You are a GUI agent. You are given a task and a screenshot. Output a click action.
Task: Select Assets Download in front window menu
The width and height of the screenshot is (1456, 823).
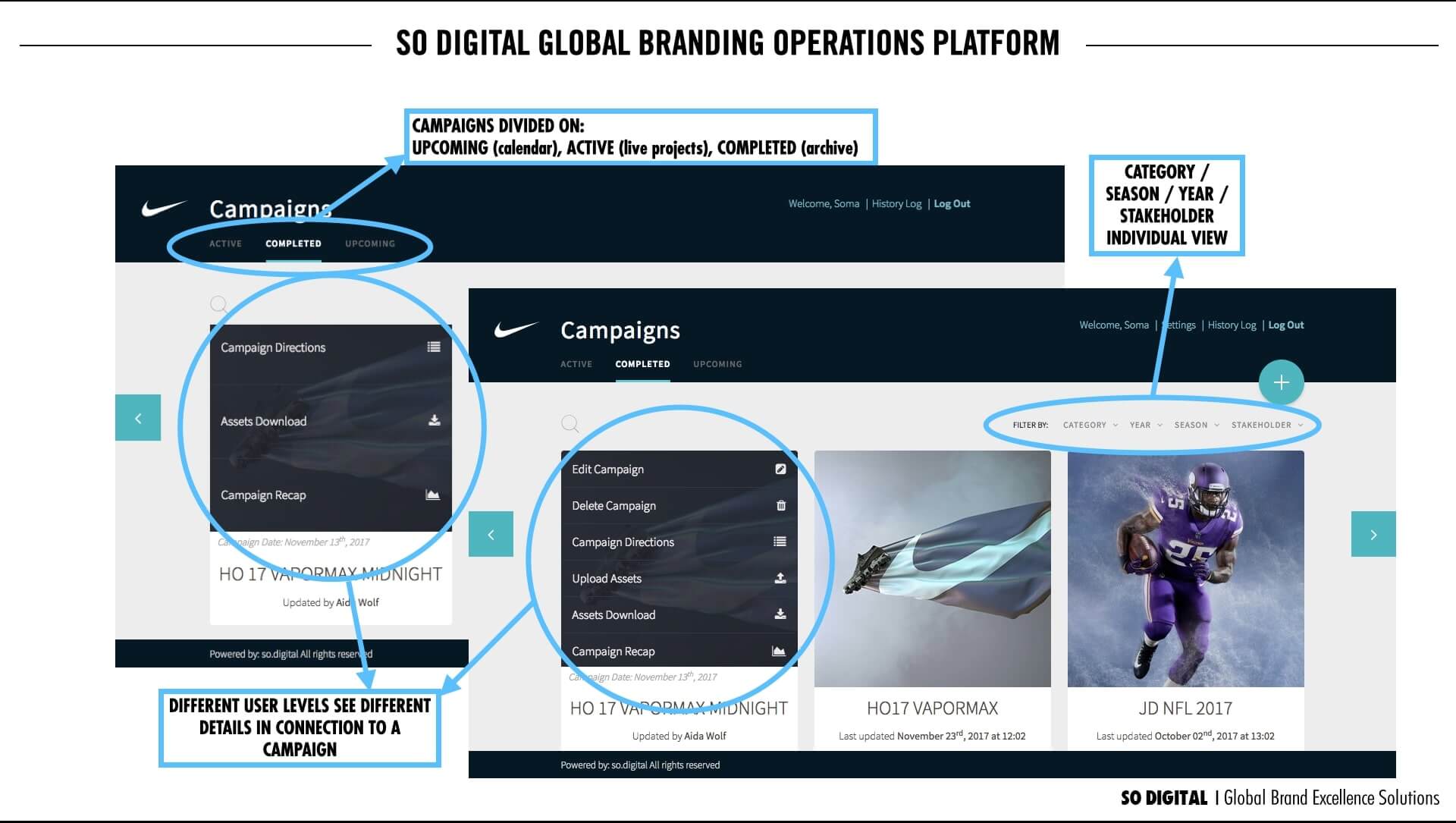click(679, 614)
